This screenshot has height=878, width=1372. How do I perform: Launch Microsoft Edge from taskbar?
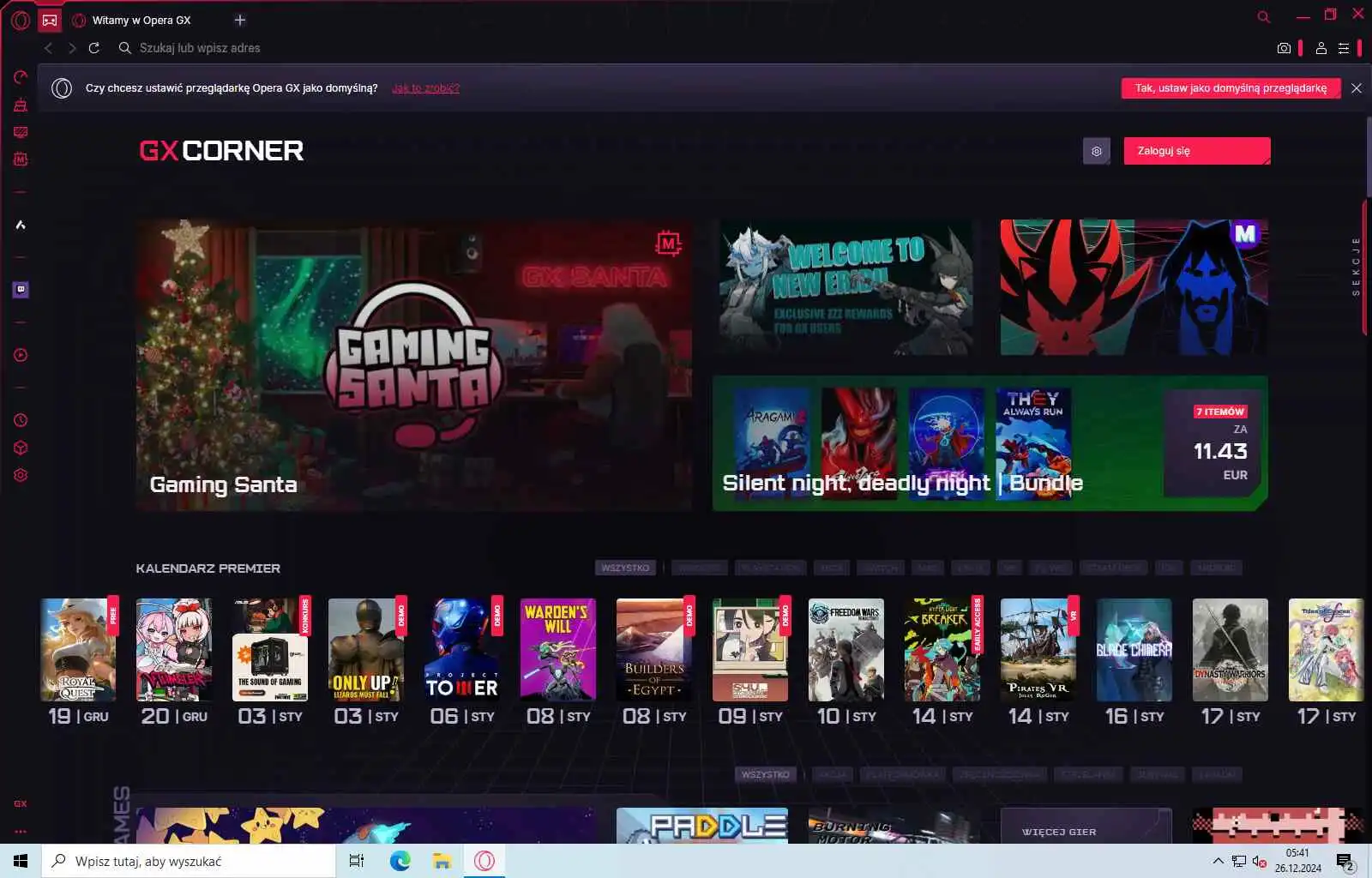click(400, 861)
